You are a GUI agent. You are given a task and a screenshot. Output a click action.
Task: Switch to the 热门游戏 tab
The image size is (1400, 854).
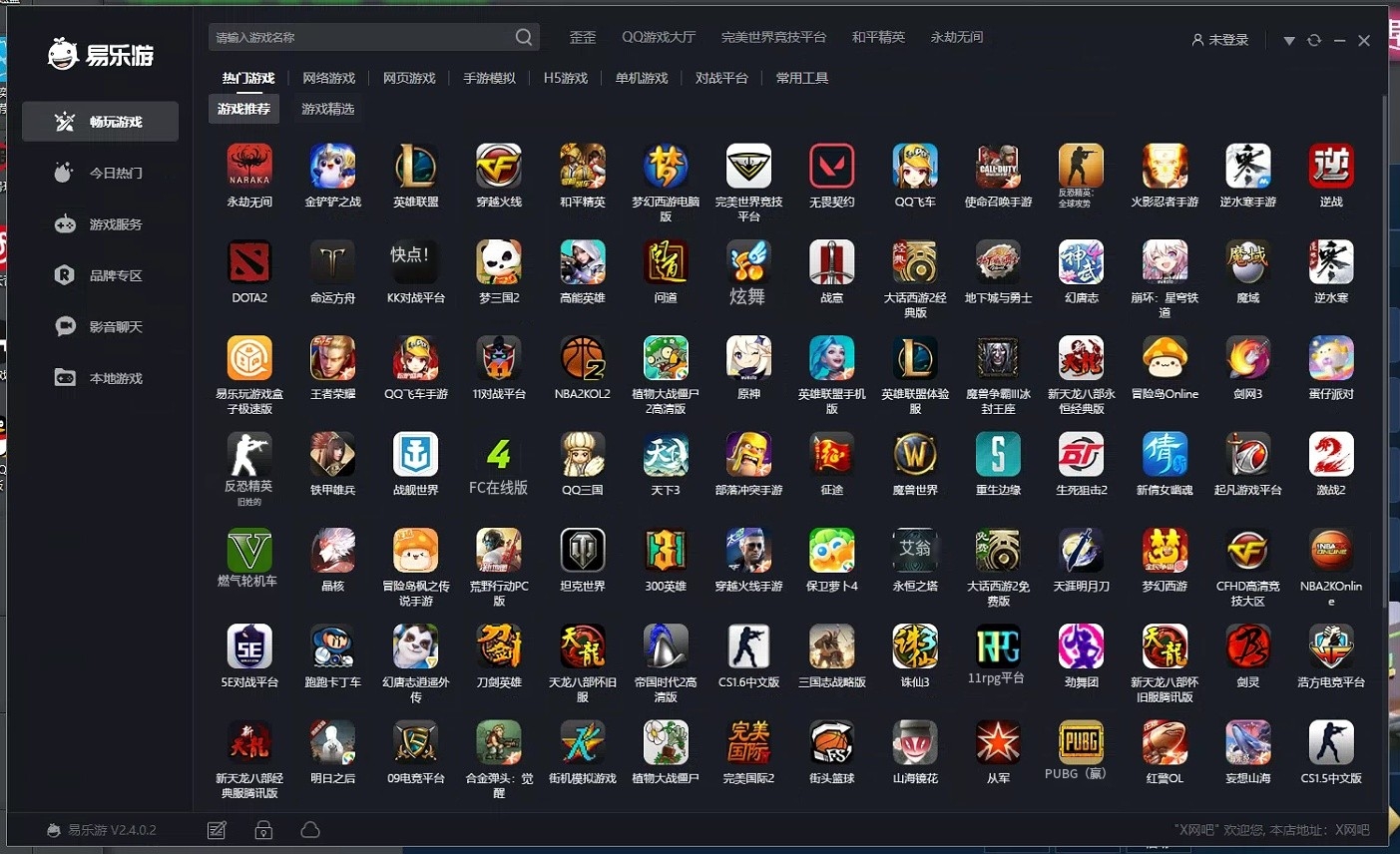248,78
